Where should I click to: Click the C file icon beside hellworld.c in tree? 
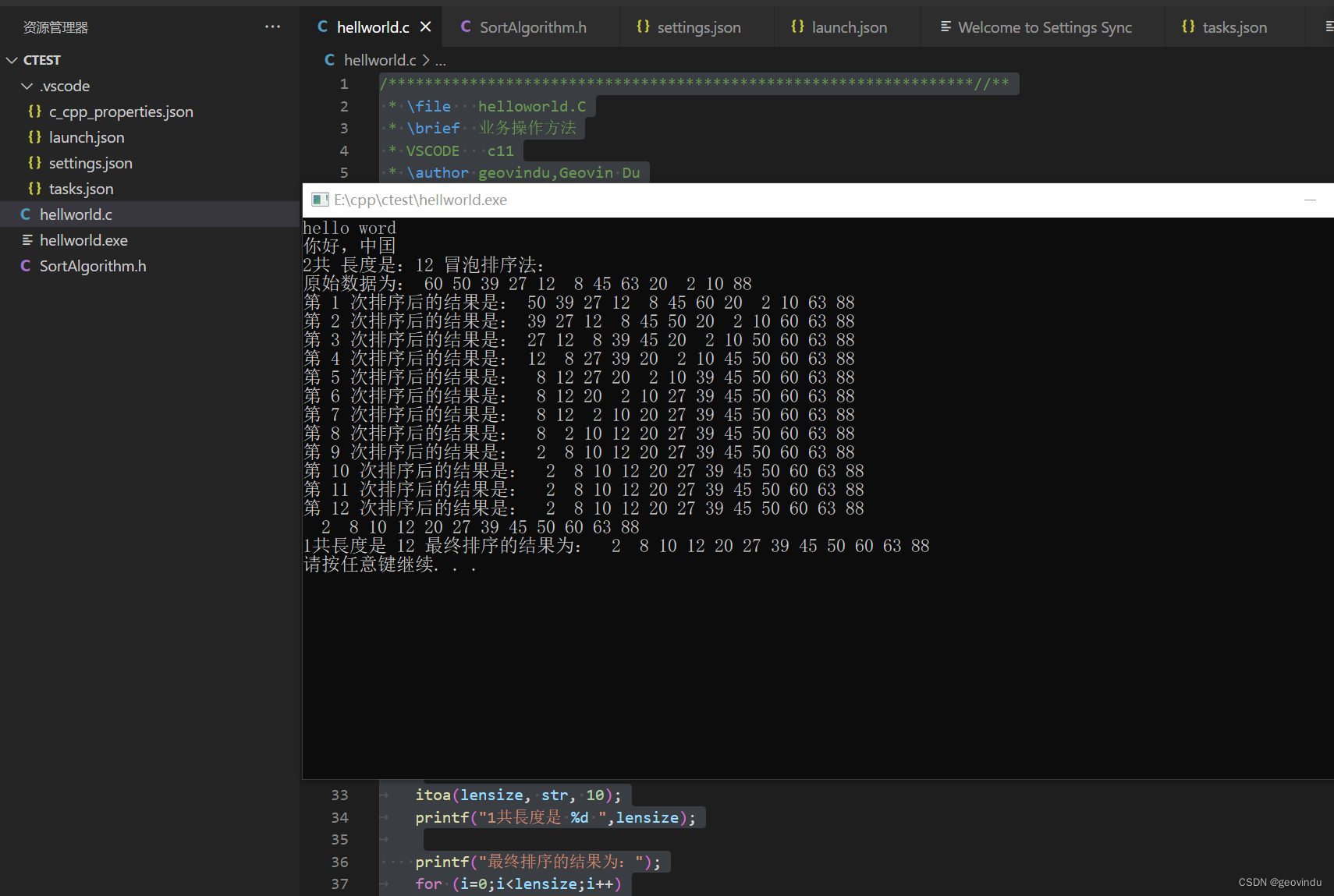tap(26, 214)
